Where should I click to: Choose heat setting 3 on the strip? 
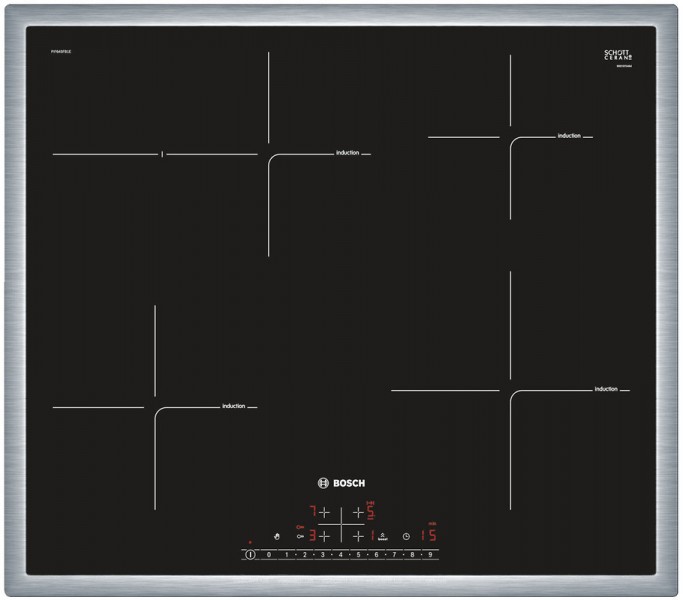[x=323, y=555]
